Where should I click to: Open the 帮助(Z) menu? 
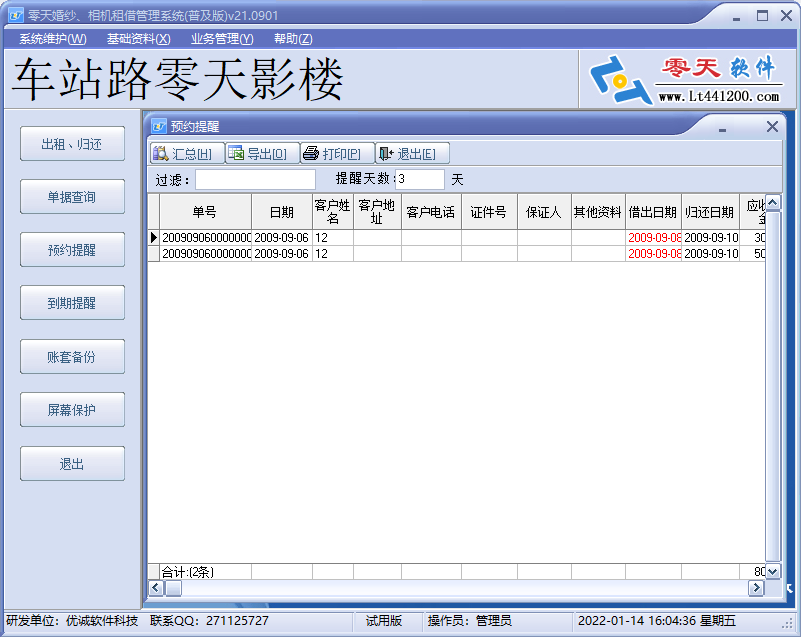tap(293, 39)
